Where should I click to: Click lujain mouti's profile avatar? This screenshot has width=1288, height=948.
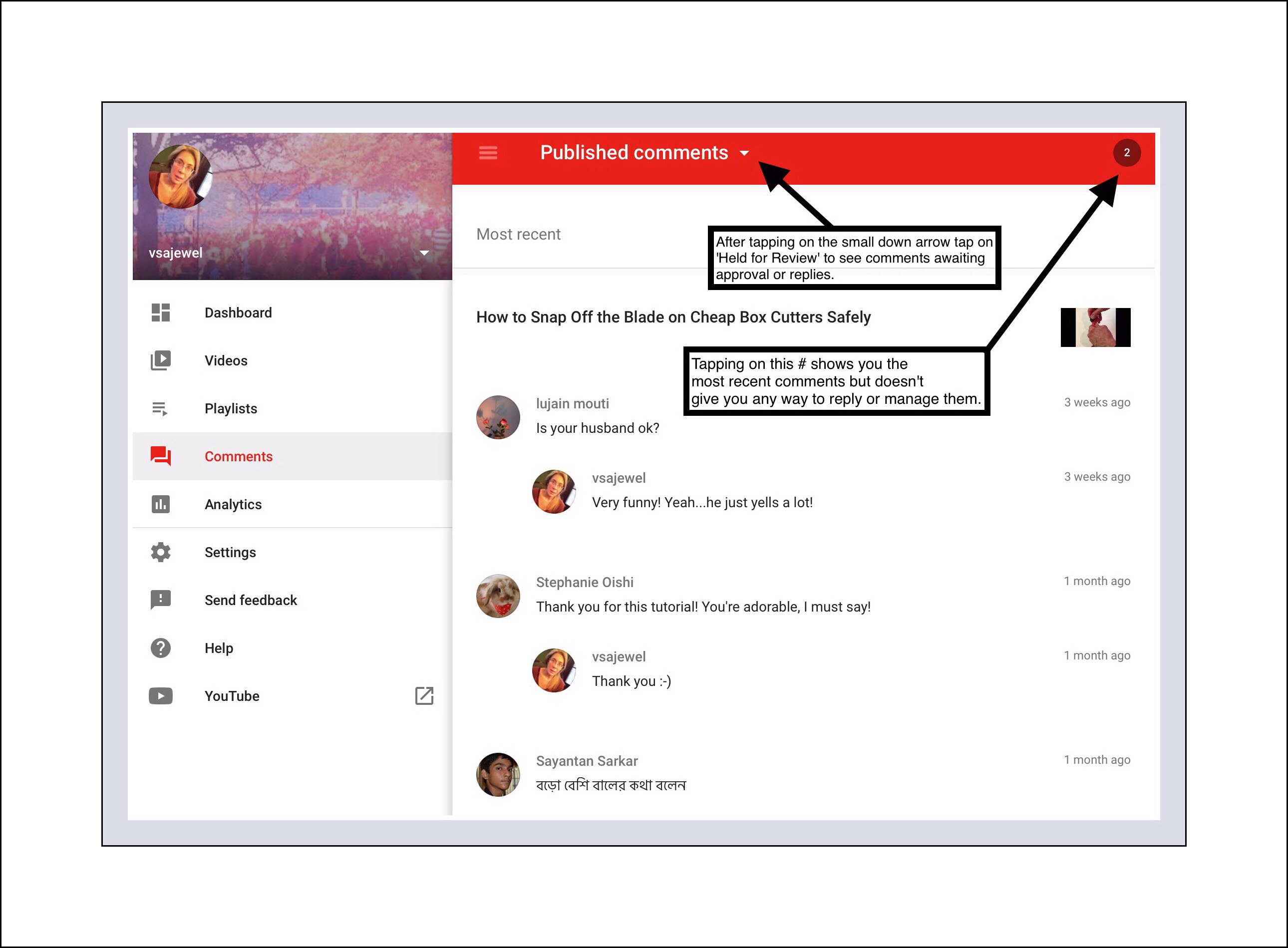498,417
